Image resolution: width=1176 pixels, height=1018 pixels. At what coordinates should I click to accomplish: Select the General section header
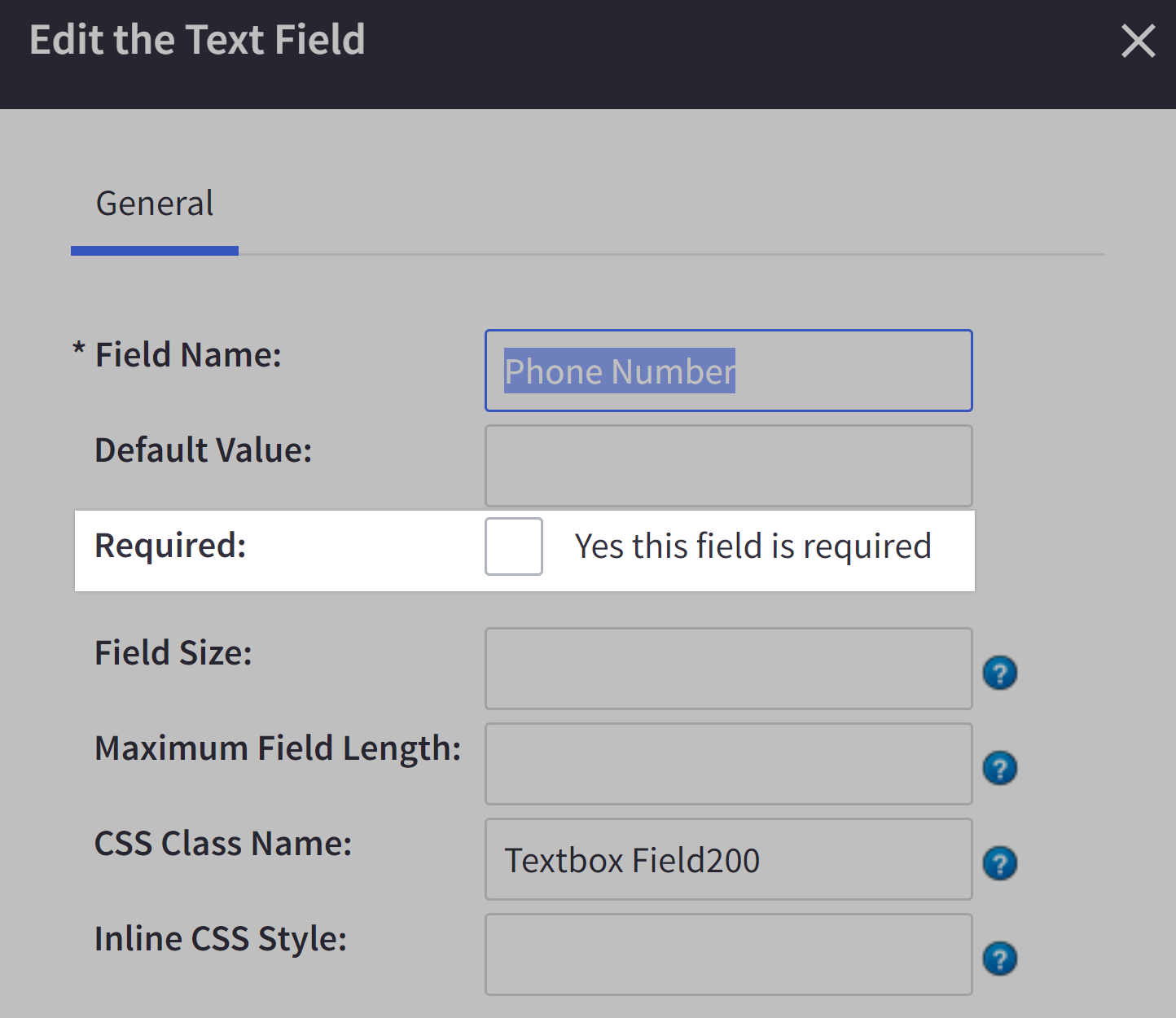point(155,204)
